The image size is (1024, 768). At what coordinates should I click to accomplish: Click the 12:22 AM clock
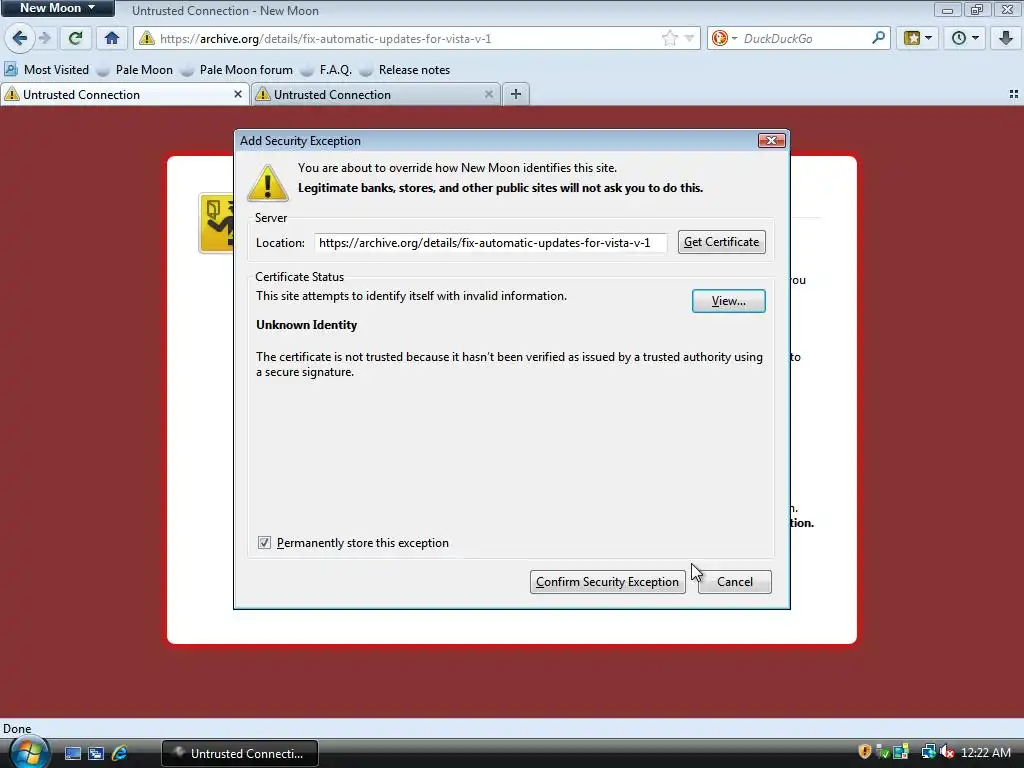tap(986, 752)
